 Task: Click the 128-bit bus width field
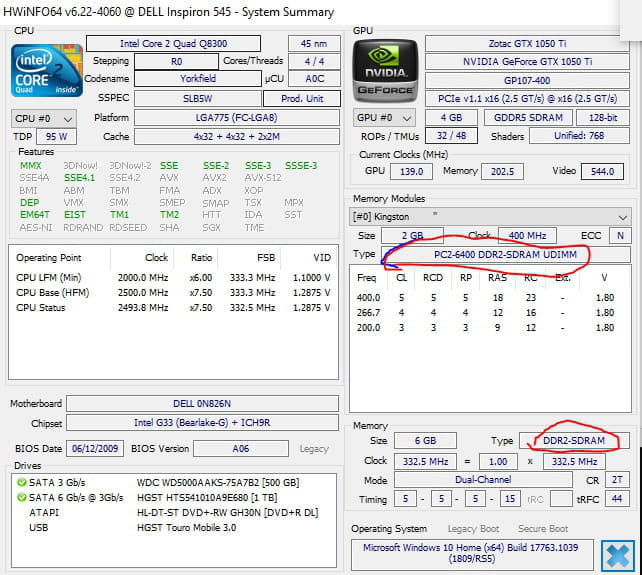(x=603, y=118)
